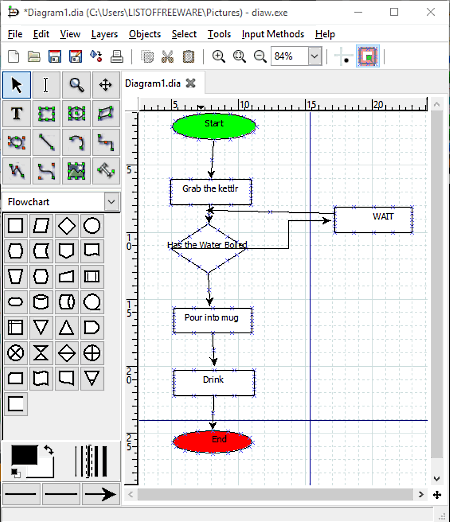Click the foreground black color swatch

point(24,455)
